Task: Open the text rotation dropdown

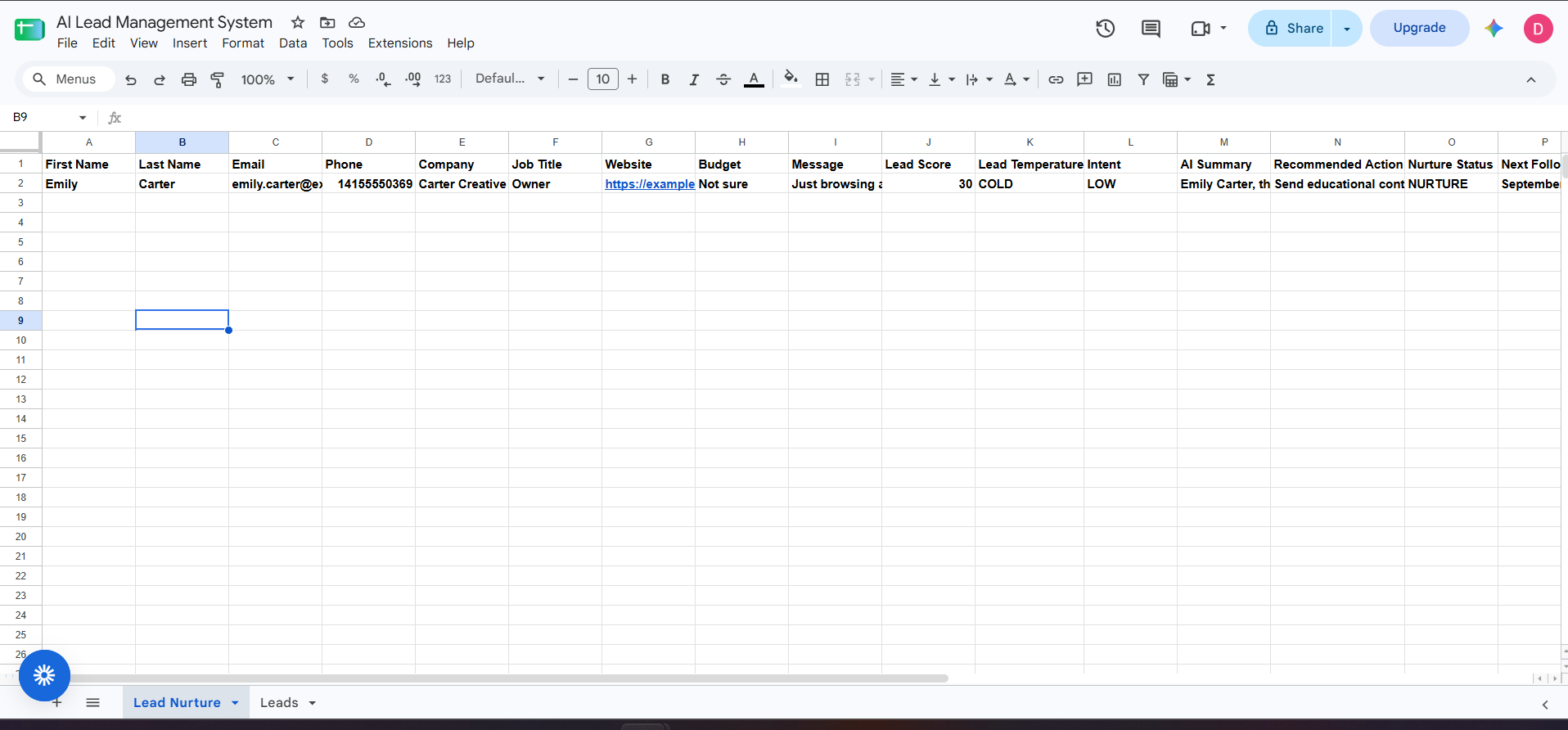Action: point(1016,79)
